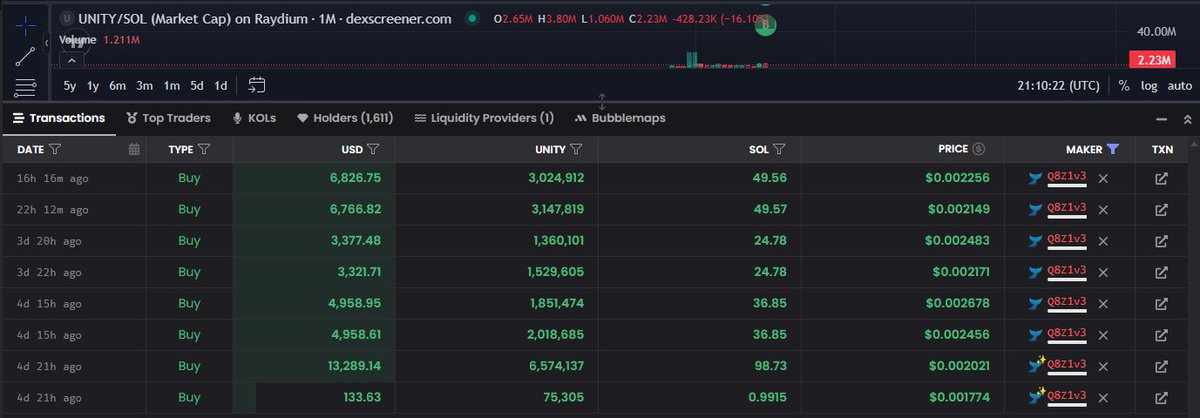Viewport: 1200px width, 418px height.
Task: Select the trend line drawing tool
Action: (26, 55)
